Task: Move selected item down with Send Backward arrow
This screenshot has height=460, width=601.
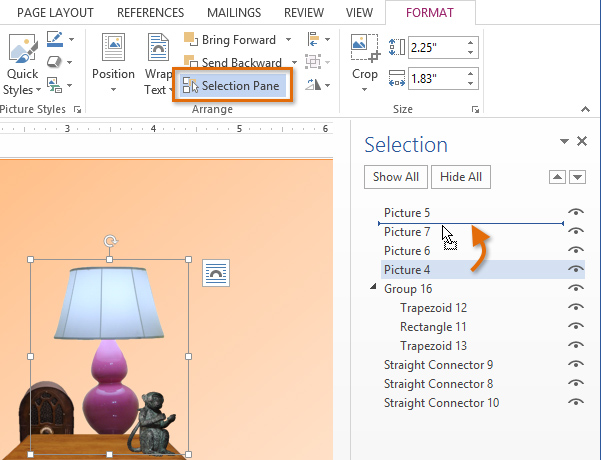Action: [578, 177]
